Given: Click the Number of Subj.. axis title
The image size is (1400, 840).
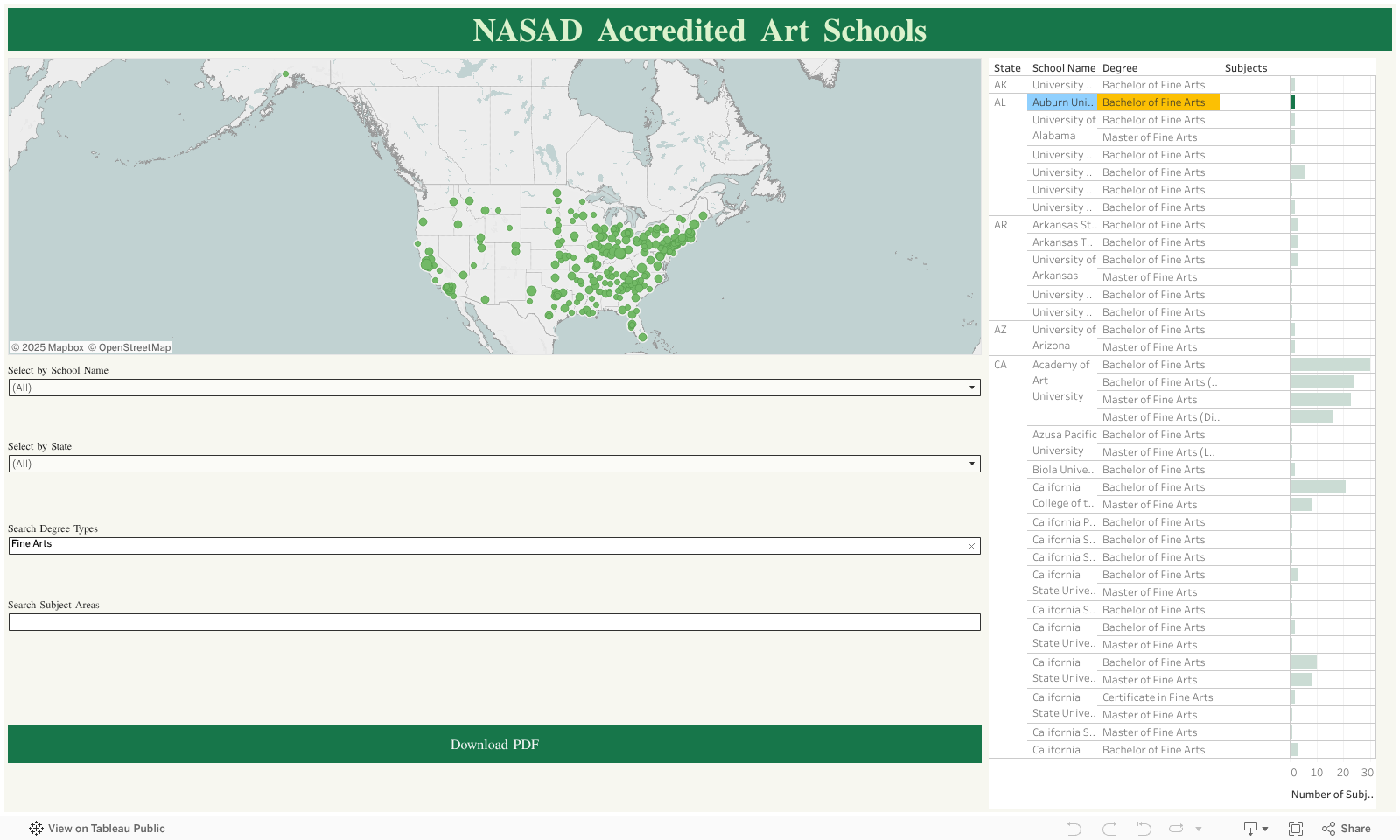Looking at the screenshot, I should [x=1332, y=794].
